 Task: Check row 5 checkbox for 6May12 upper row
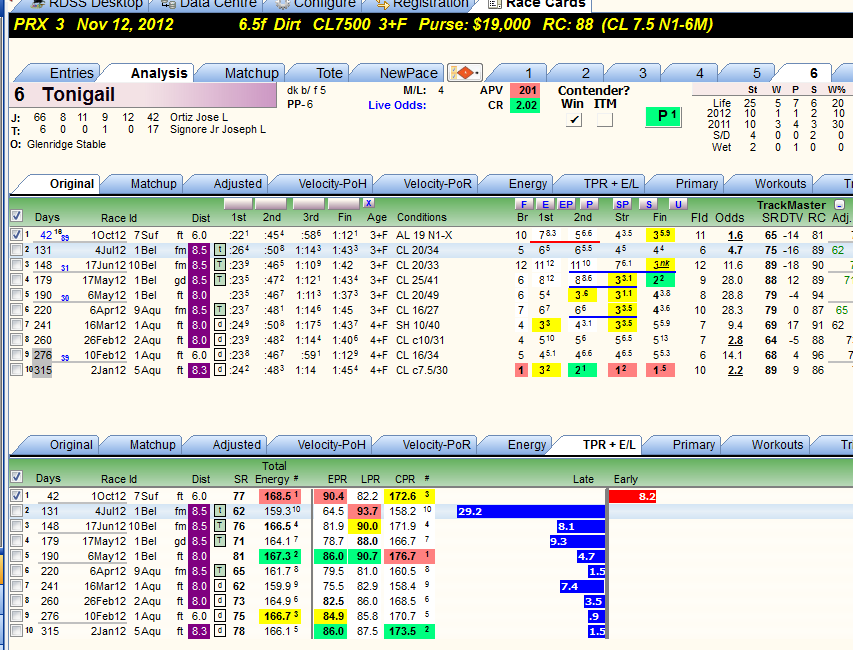tap(17, 295)
